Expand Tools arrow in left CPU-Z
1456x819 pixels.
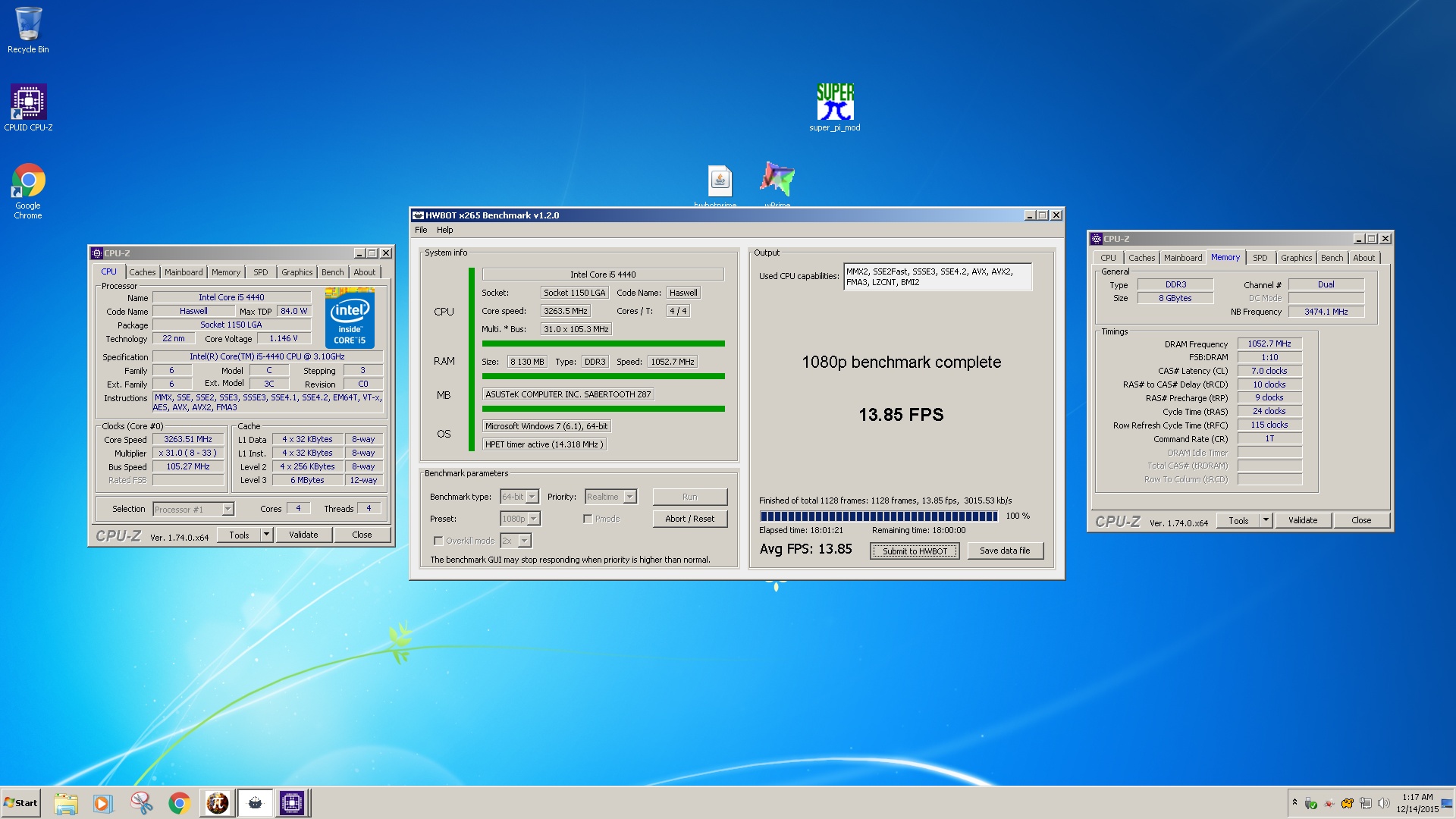tap(266, 535)
